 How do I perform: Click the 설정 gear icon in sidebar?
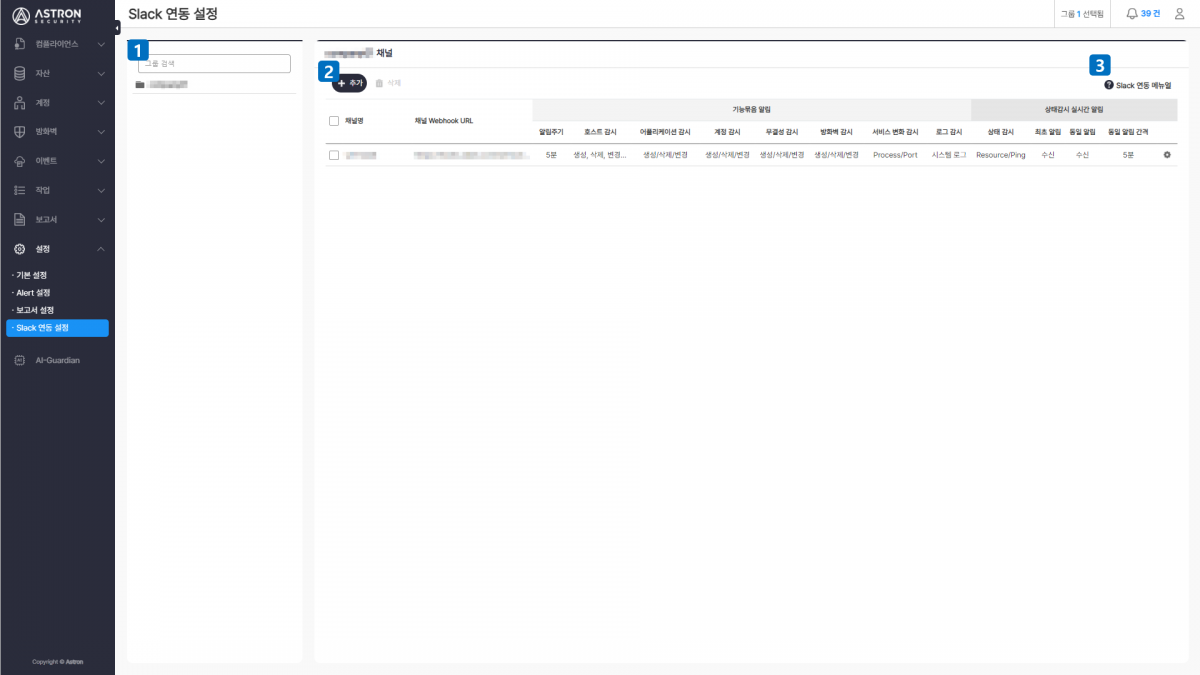pos(20,248)
